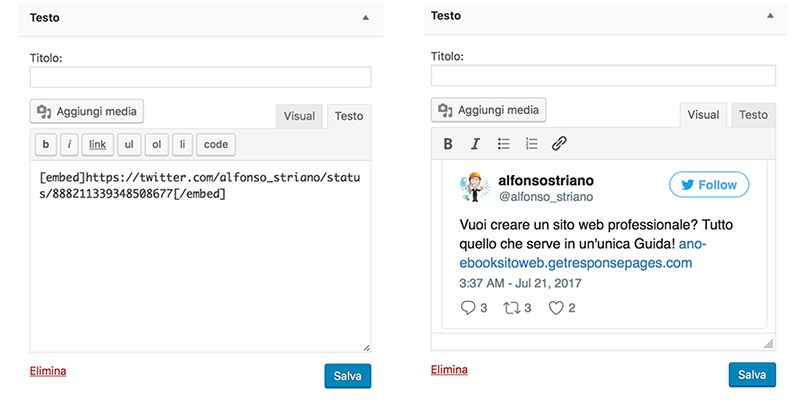Viewport: 800px width, 400px height.
Task: Click the code quicktag button
Action: click(x=215, y=145)
